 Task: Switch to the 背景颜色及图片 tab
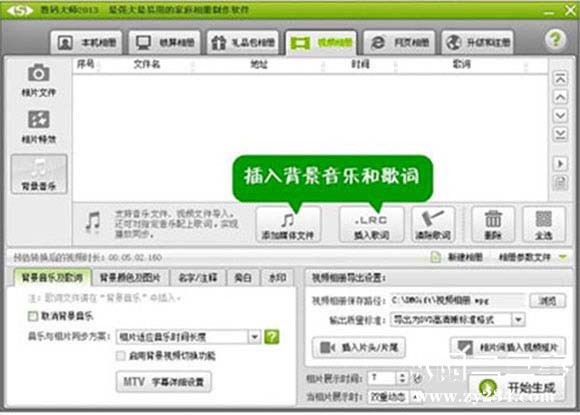[130, 277]
